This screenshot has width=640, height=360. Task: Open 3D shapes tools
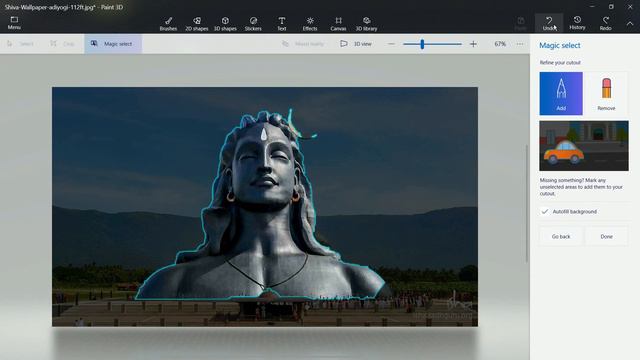225,24
